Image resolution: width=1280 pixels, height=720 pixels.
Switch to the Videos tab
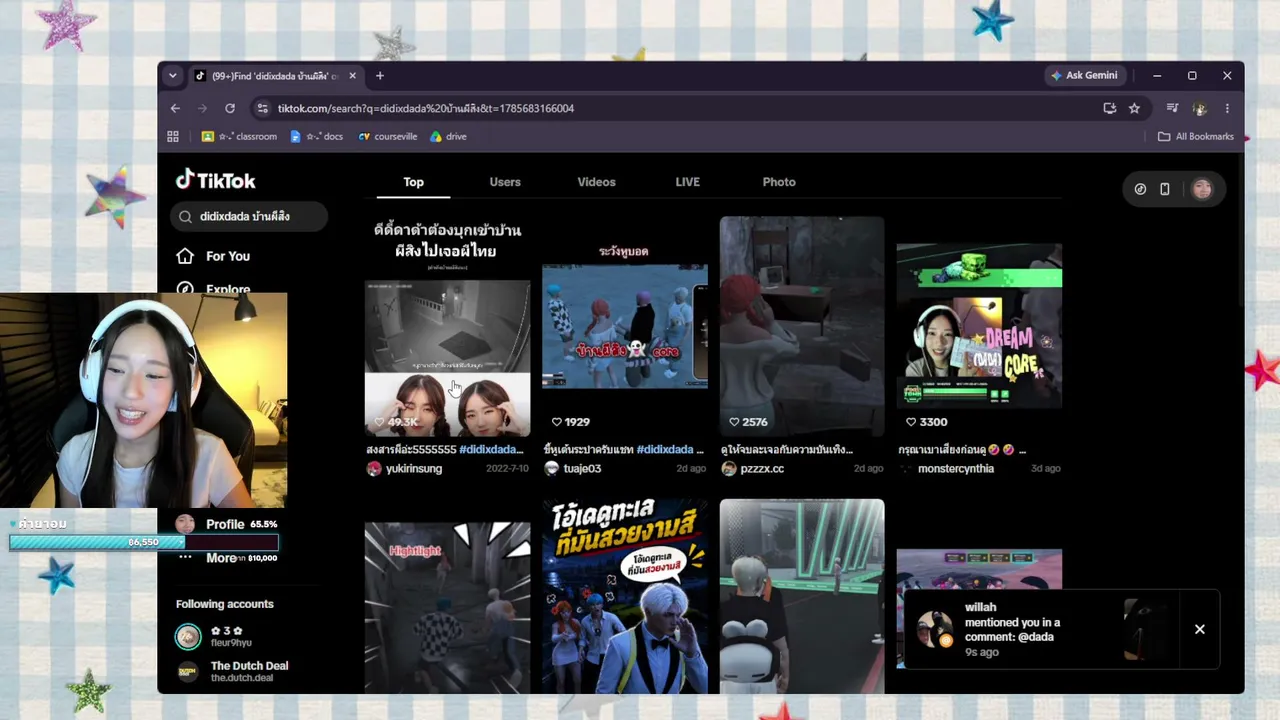(596, 182)
